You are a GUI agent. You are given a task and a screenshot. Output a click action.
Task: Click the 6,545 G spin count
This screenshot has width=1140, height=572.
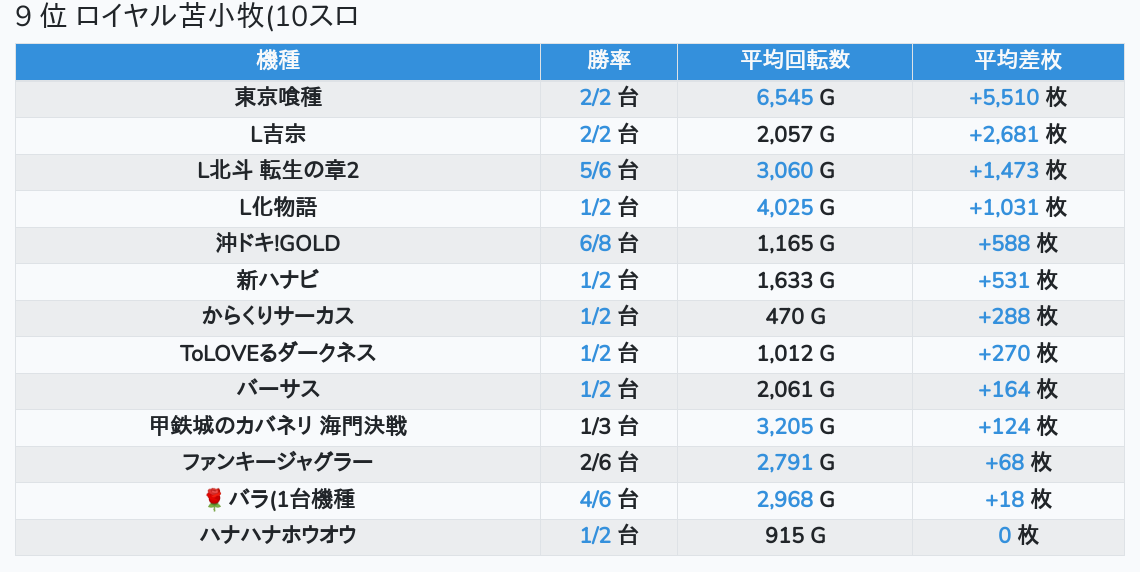(785, 98)
